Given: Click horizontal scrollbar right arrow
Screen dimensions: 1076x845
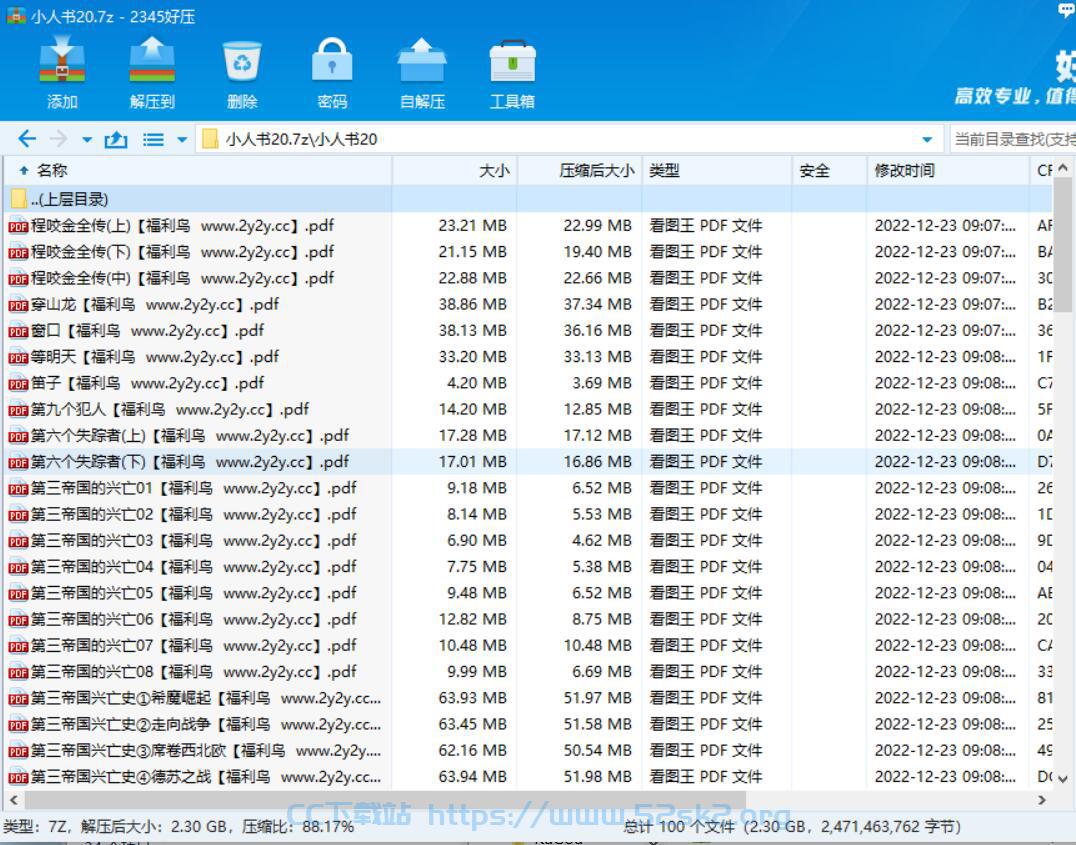Looking at the screenshot, I should click(x=1042, y=800).
